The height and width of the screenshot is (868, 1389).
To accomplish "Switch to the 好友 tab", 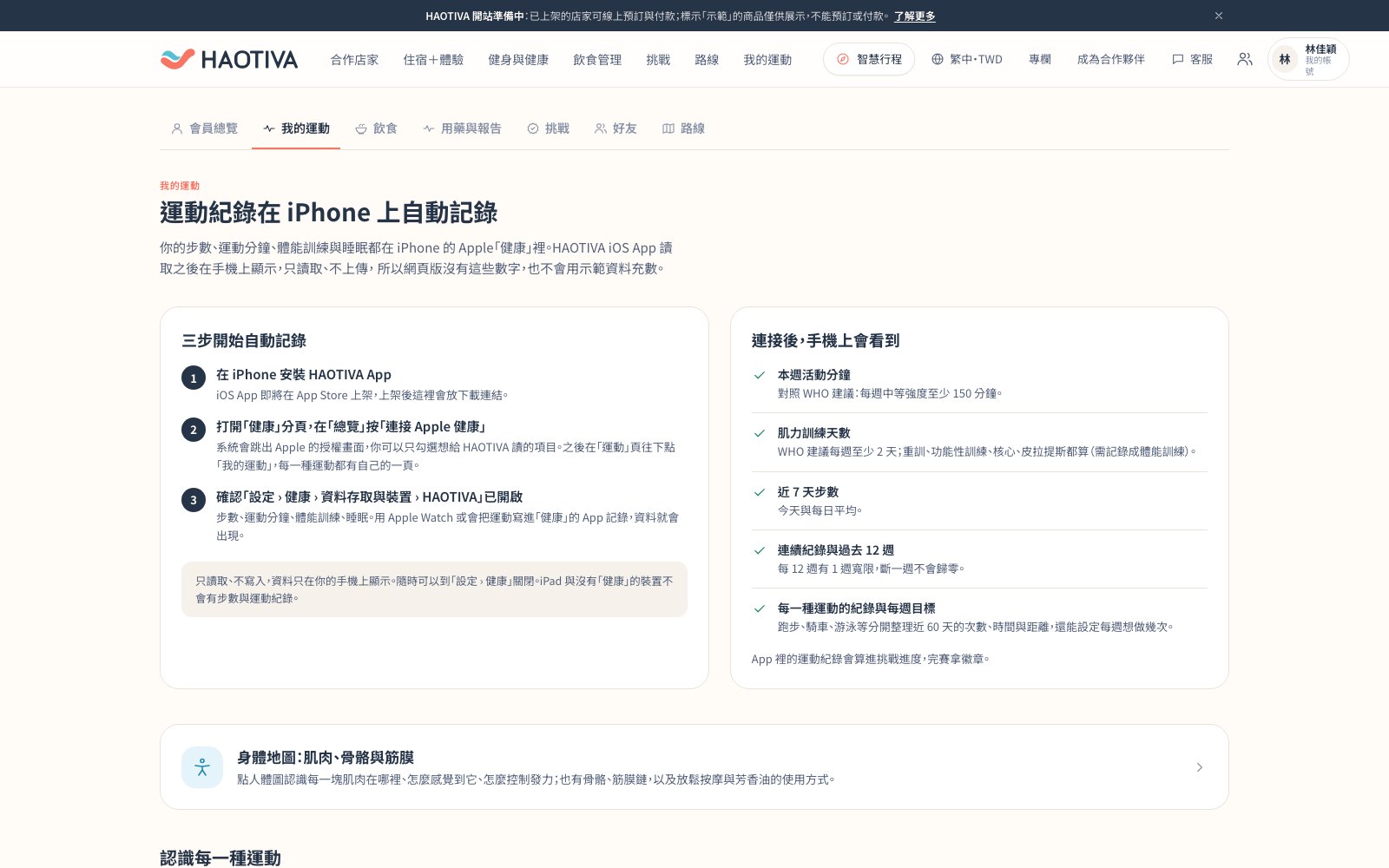I will pyautogui.click(x=616, y=128).
